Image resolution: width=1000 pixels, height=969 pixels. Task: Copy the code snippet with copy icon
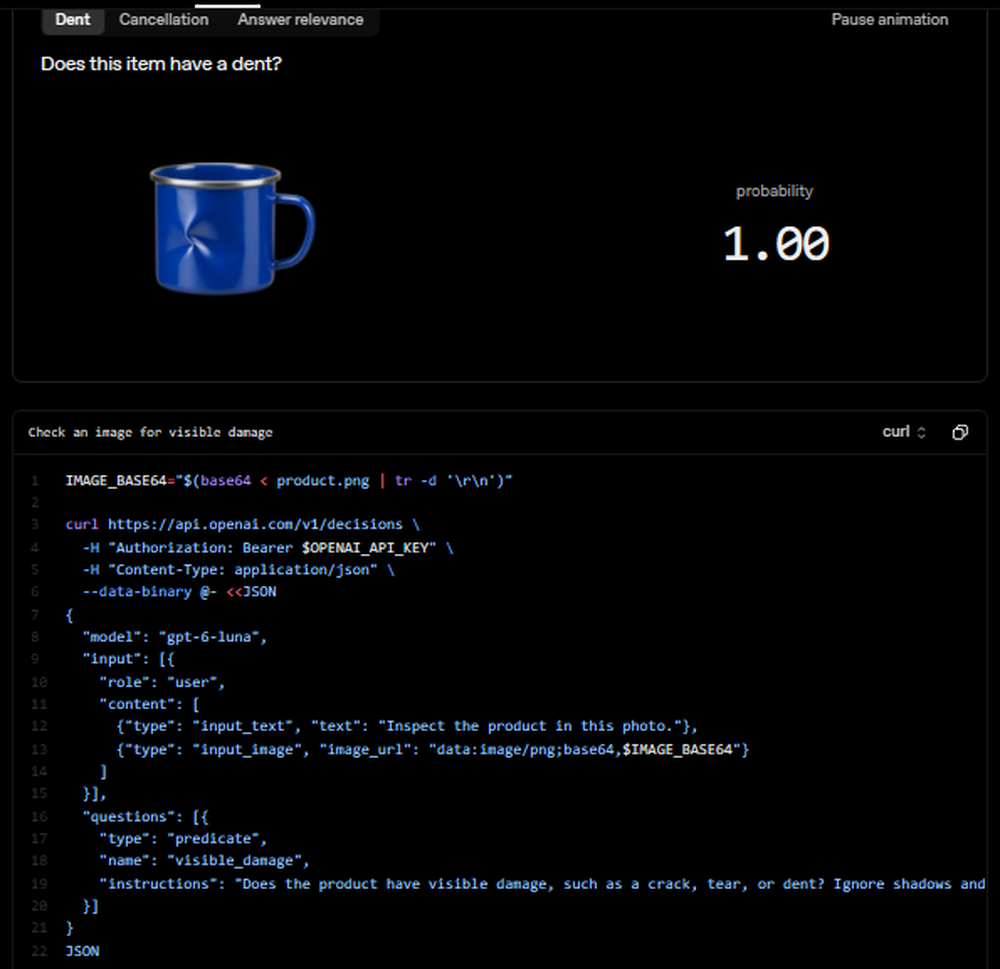[960, 432]
